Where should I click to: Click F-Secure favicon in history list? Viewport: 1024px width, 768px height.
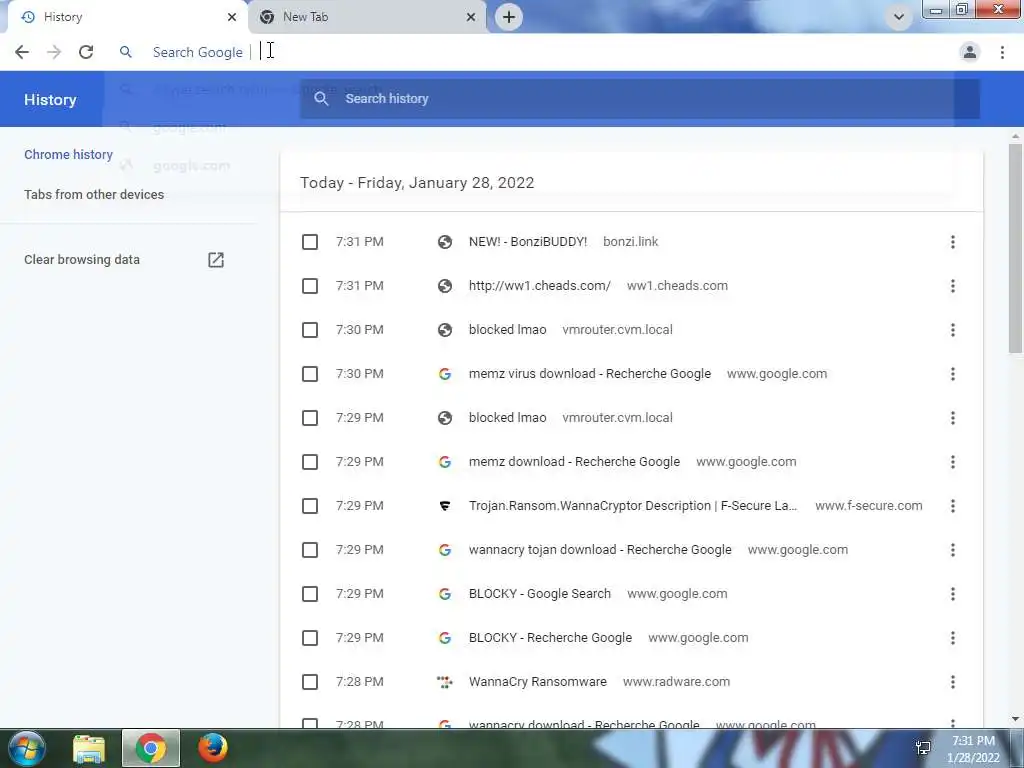pyautogui.click(x=445, y=506)
